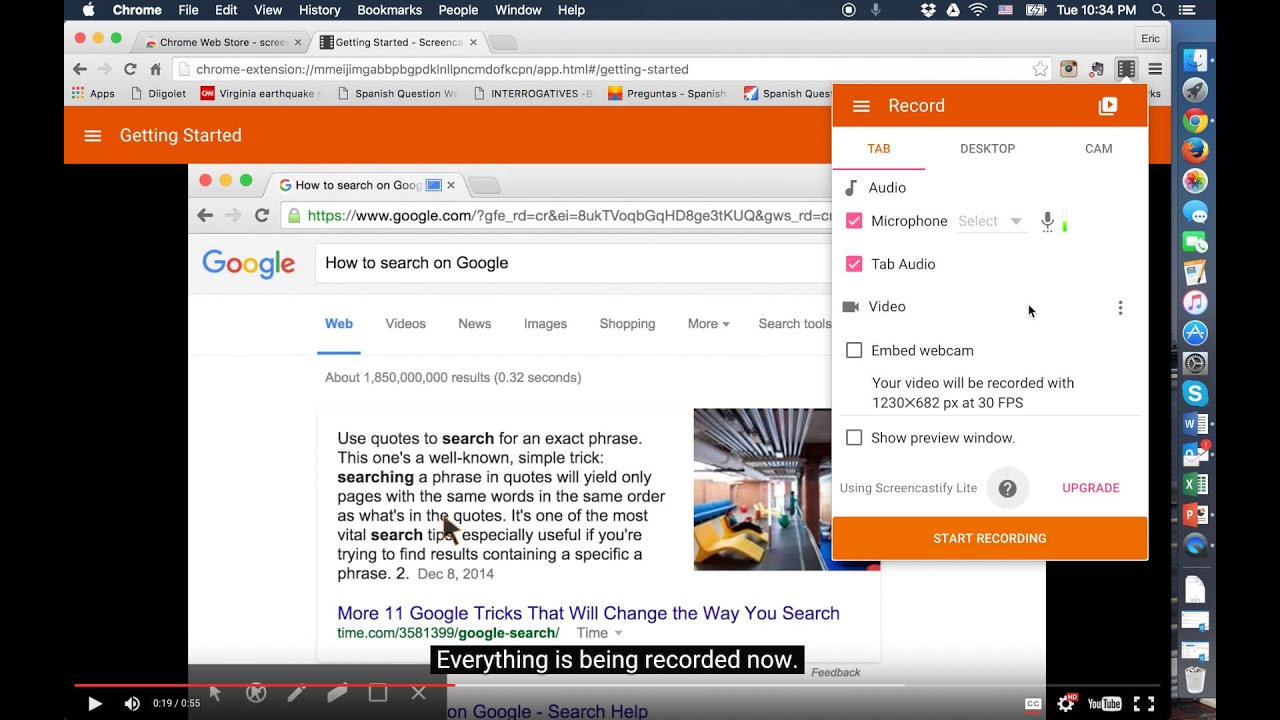Viewport: 1280px width, 720px height.
Task: Uncheck the Tab Audio checkbox
Action: pyautogui.click(x=854, y=264)
